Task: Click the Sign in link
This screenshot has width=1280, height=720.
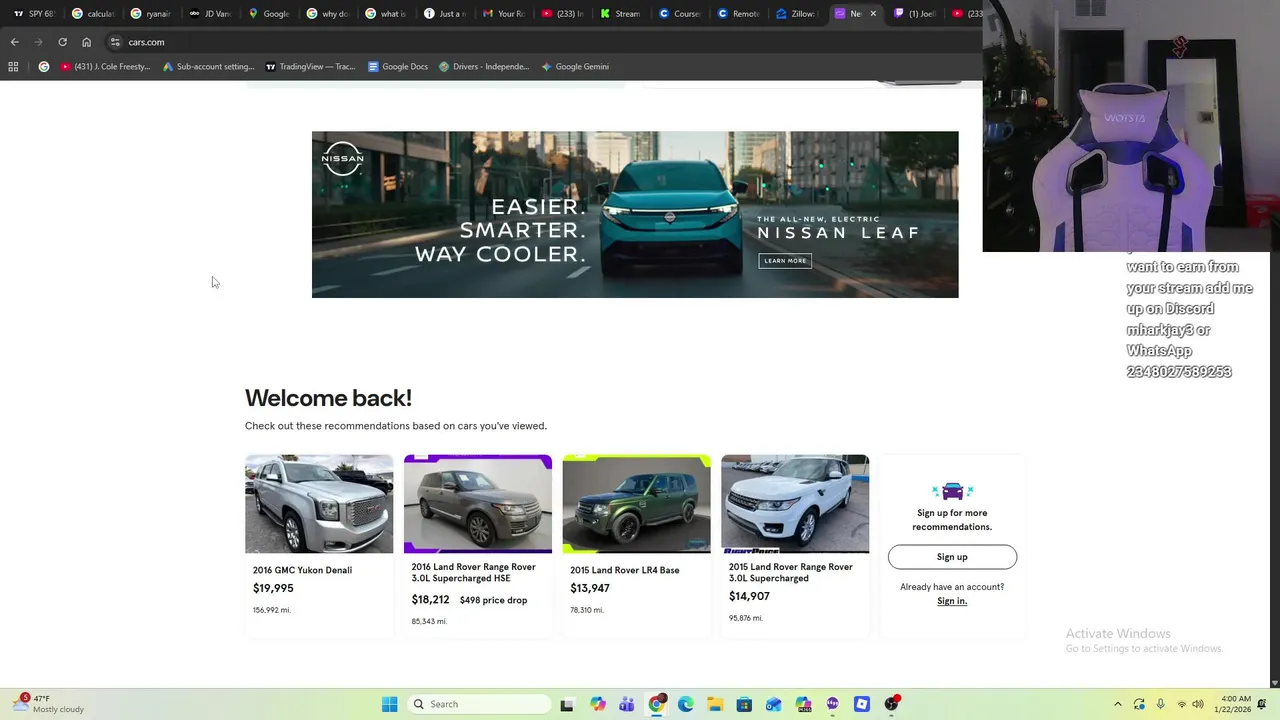Action: tap(952, 601)
